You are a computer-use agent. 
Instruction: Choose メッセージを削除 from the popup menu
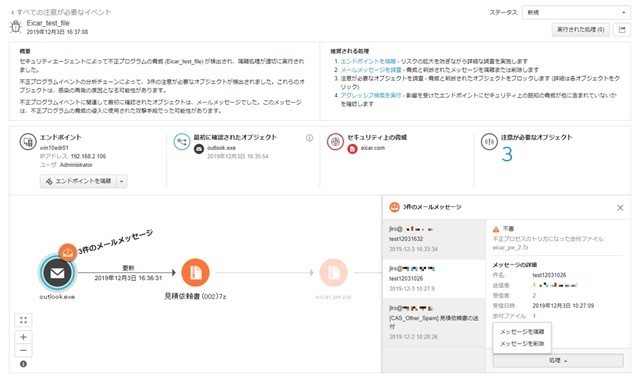pos(522,344)
